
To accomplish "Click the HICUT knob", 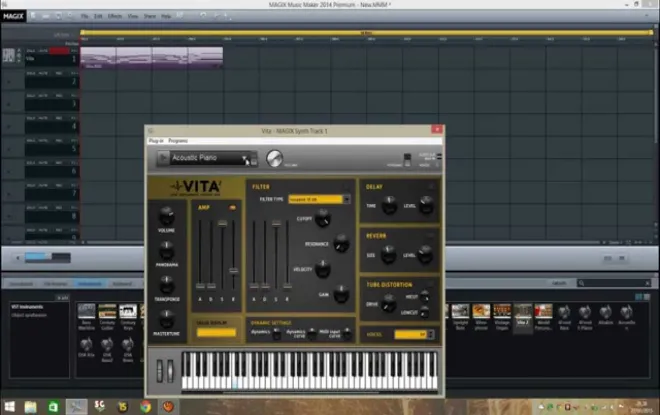I will click(425, 297).
